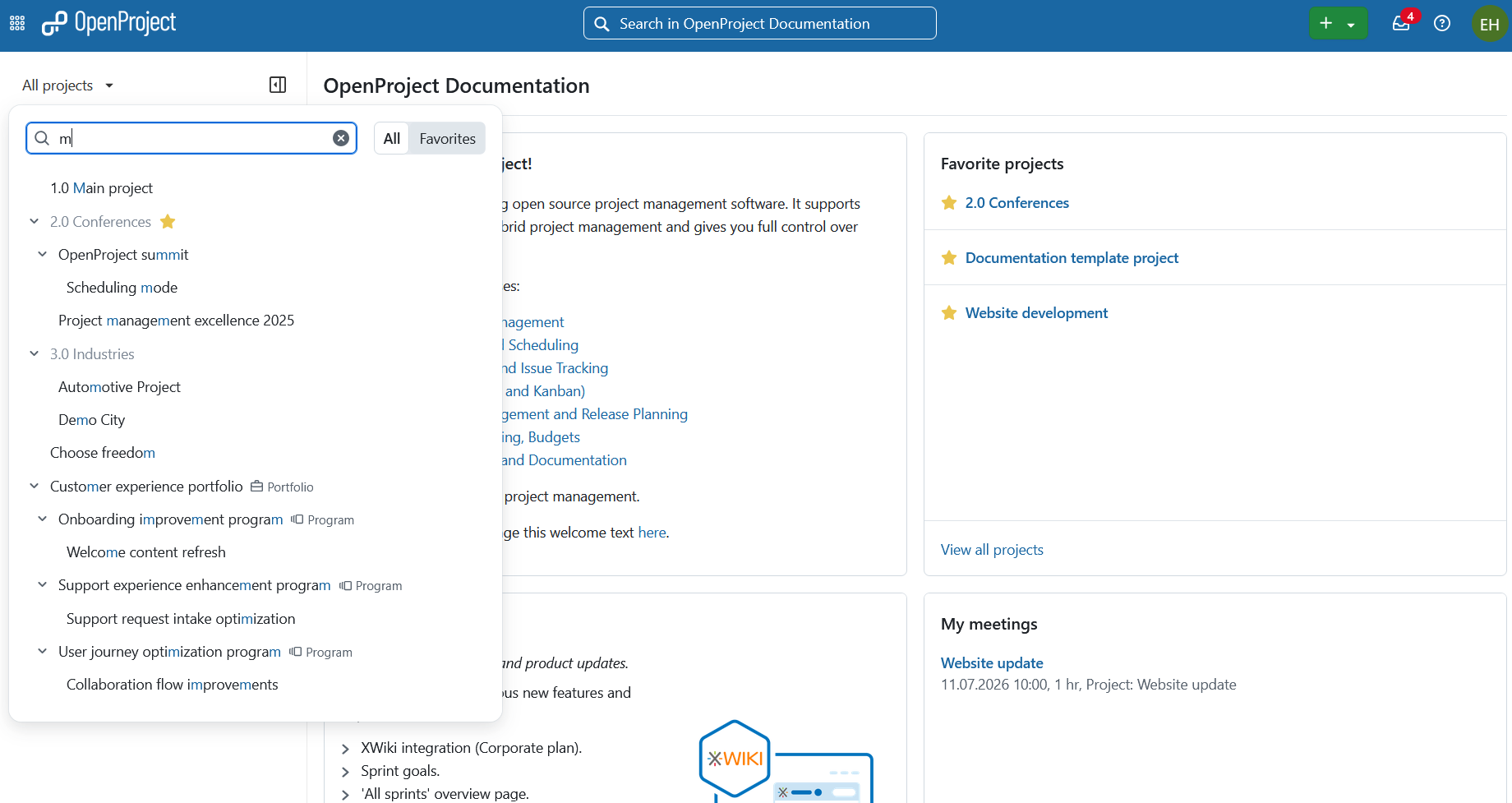Open the green plus create menu

pyautogui.click(x=1338, y=24)
